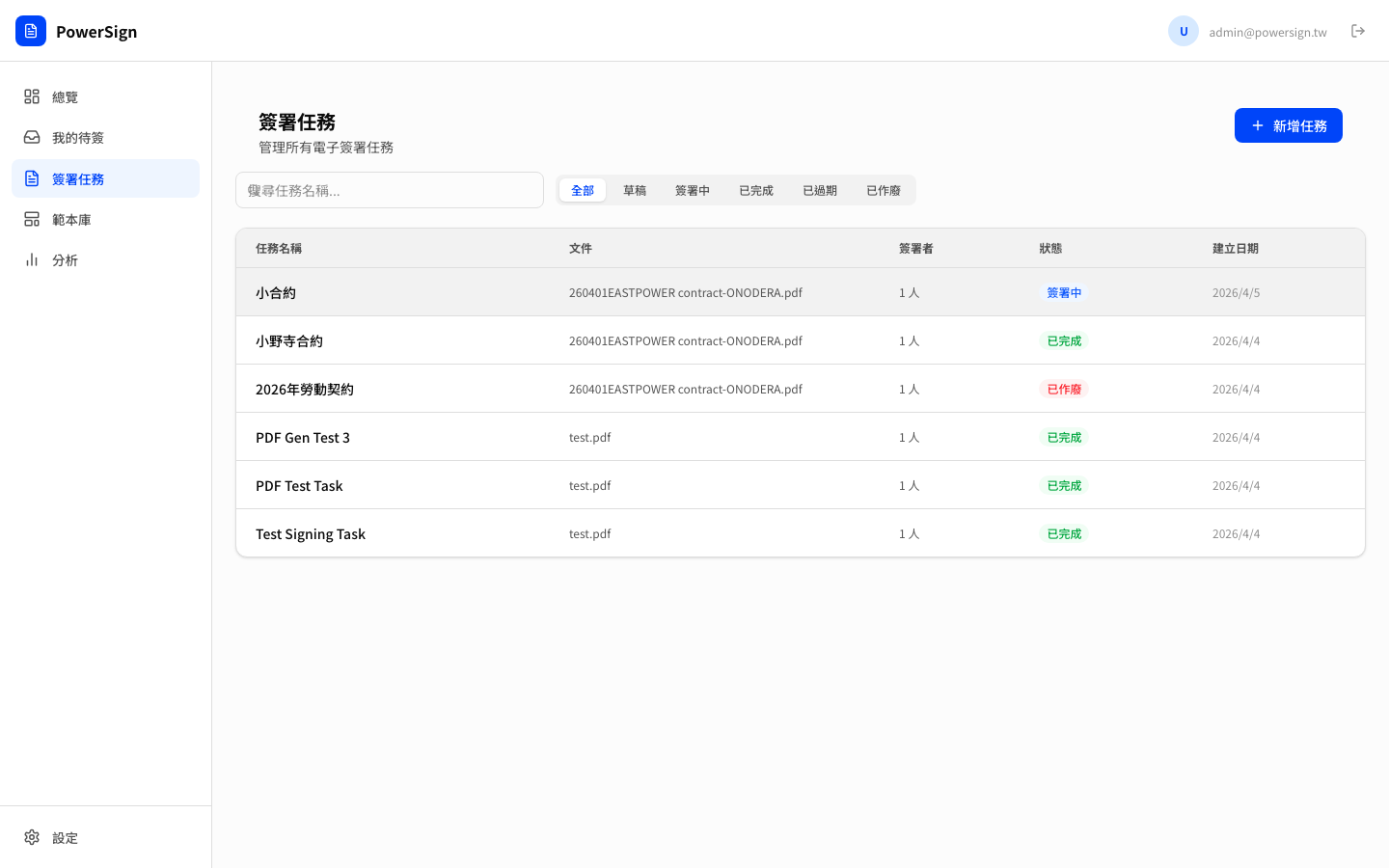Screen dimensions: 1389x868
Task: Open the 2026年勞動契約 task
Action: click(x=305, y=389)
